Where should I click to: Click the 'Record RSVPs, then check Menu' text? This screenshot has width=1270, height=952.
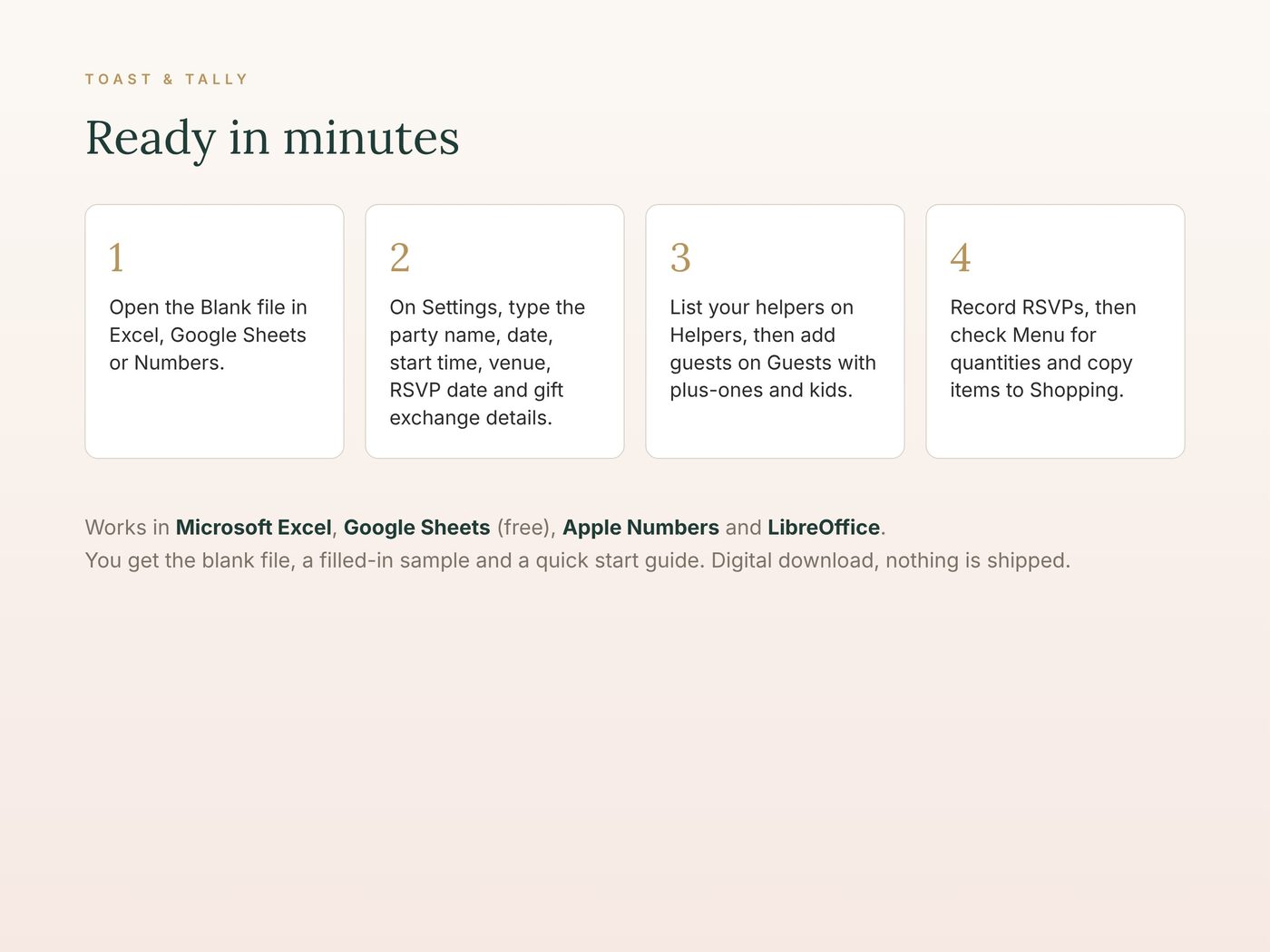pyautogui.click(x=1043, y=349)
